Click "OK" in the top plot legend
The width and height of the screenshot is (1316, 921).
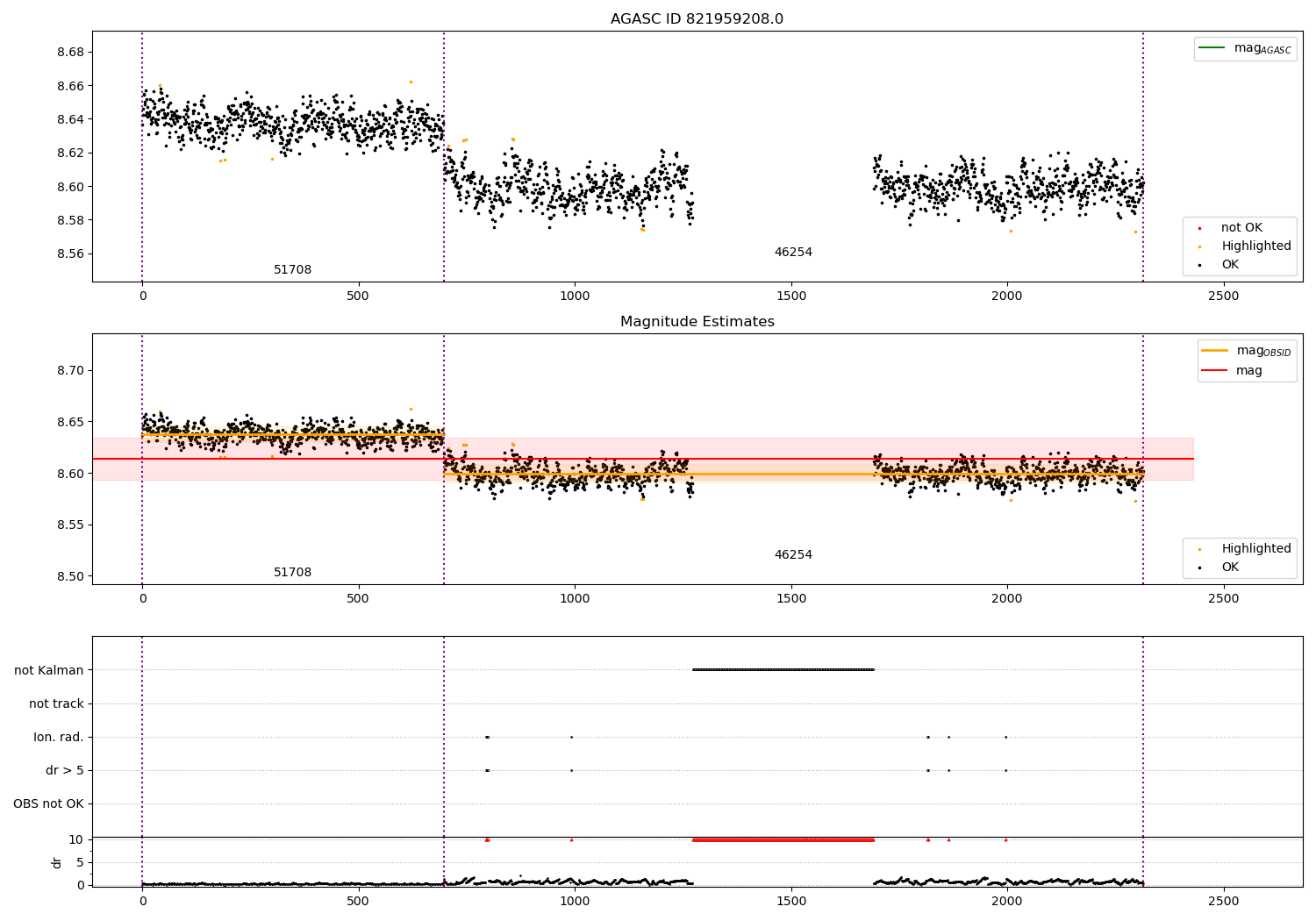click(x=1230, y=265)
